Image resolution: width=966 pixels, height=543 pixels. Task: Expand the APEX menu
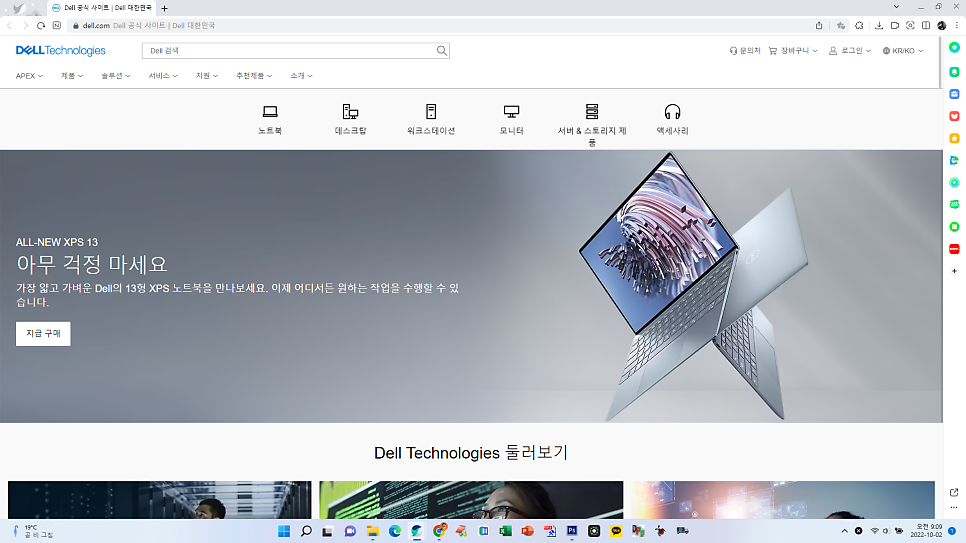(29, 76)
